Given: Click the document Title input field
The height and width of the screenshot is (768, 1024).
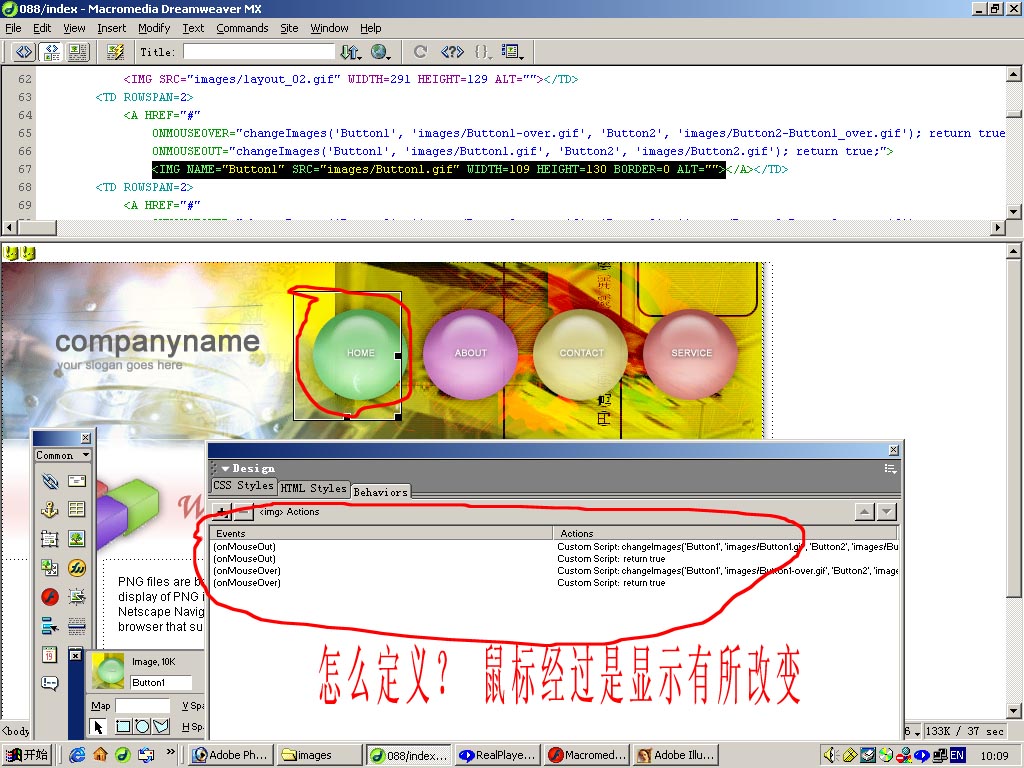Looking at the screenshot, I should [258, 51].
